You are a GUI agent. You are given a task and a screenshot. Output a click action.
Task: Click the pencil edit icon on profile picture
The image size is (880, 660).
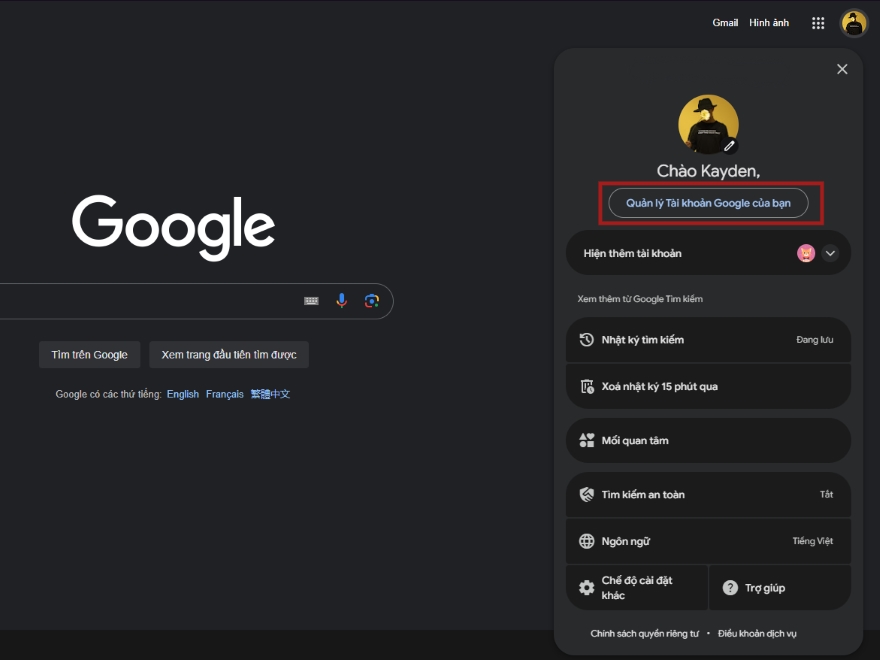[x=729, y=145]
